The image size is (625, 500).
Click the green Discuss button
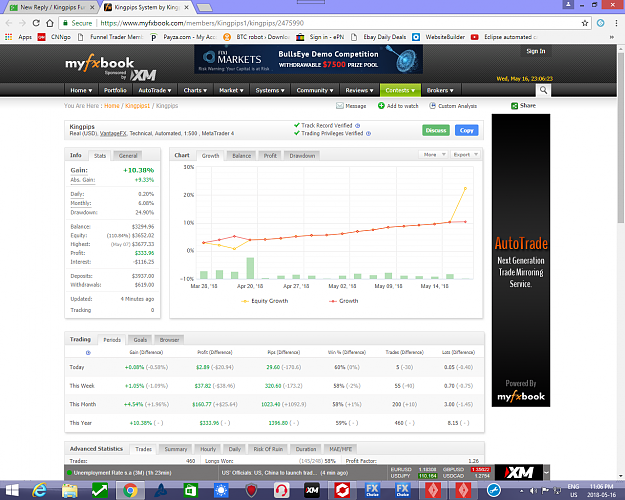436,130
